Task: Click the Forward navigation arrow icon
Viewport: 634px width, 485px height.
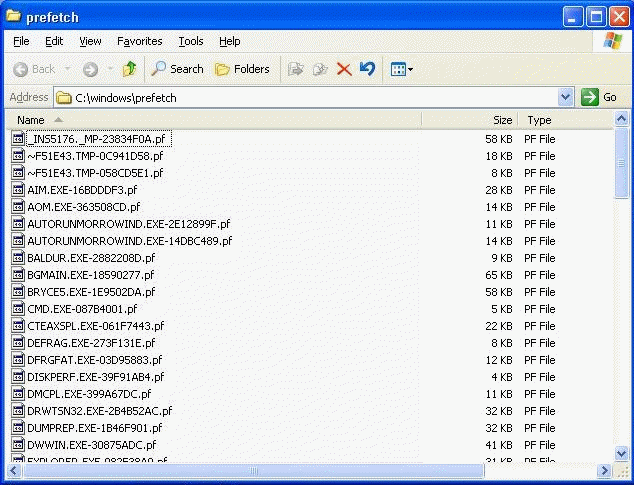Action: 90,70
